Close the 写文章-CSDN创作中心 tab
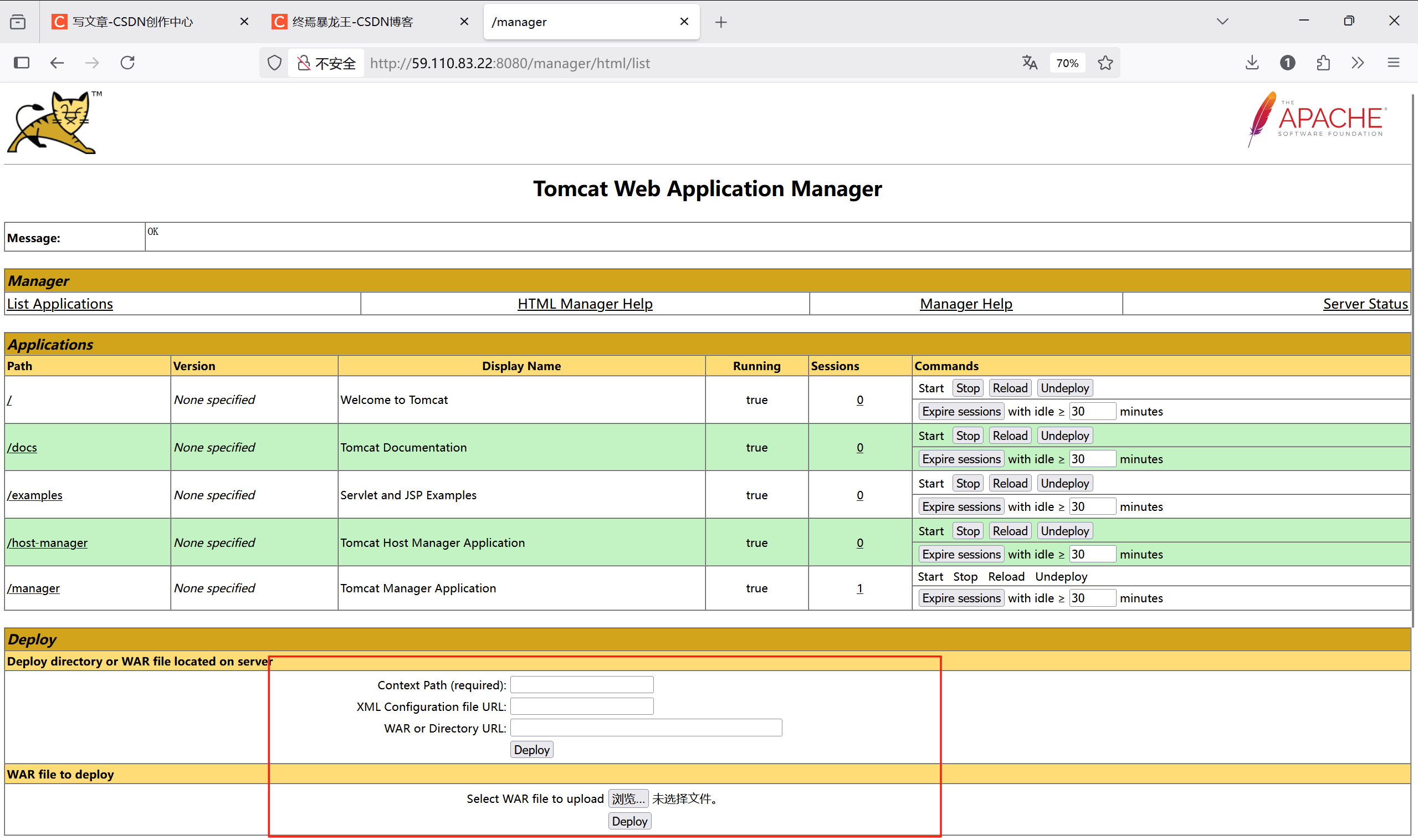Screen dimensions: 1418x840 point(244,22)
